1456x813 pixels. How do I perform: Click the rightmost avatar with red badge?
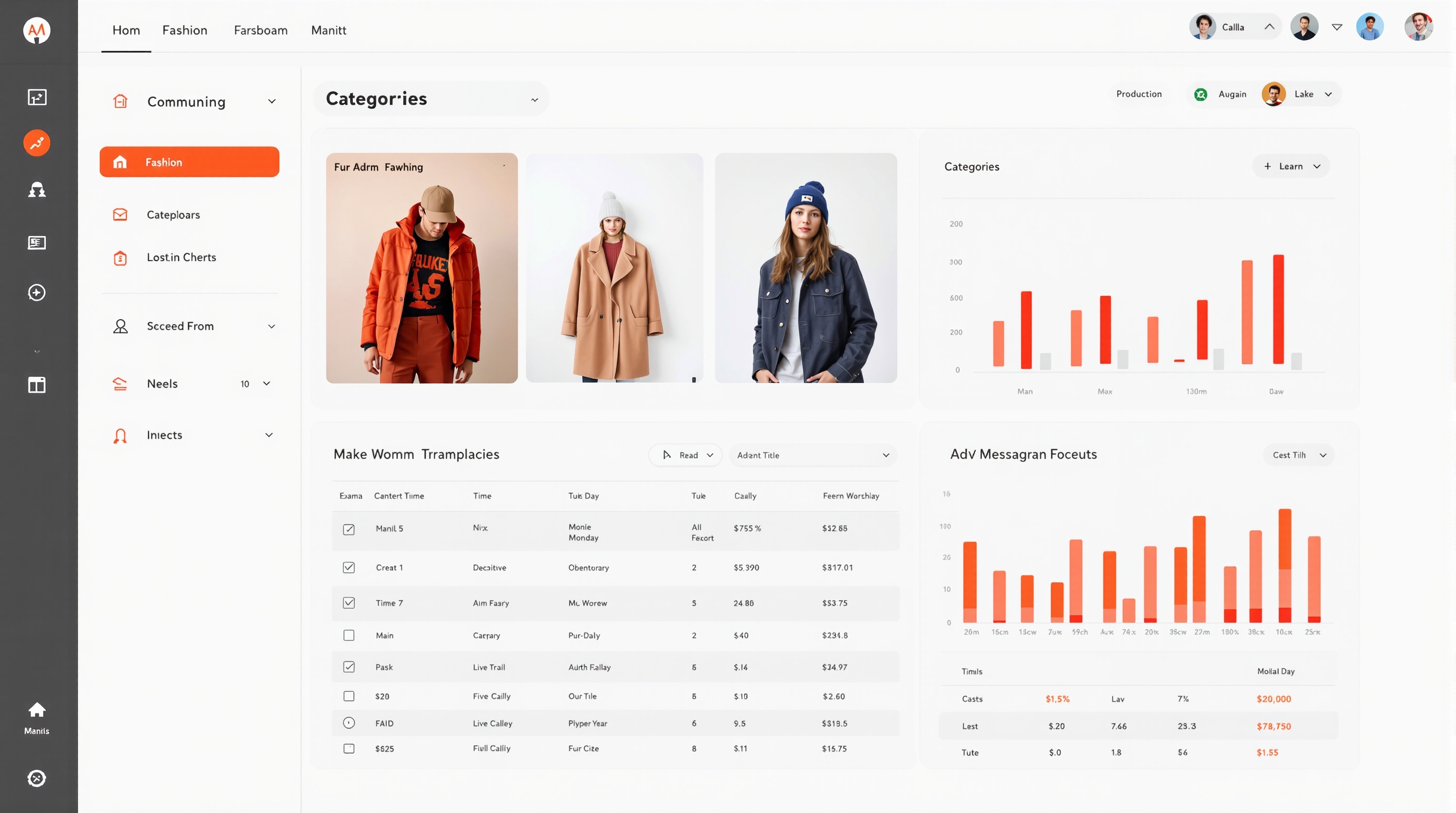[x=1418, y=26]
